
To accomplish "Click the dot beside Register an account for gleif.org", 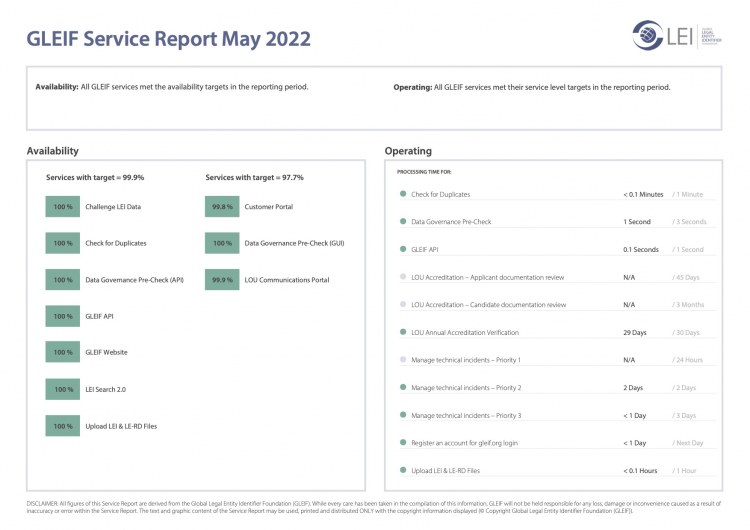I will click(403, 442).
